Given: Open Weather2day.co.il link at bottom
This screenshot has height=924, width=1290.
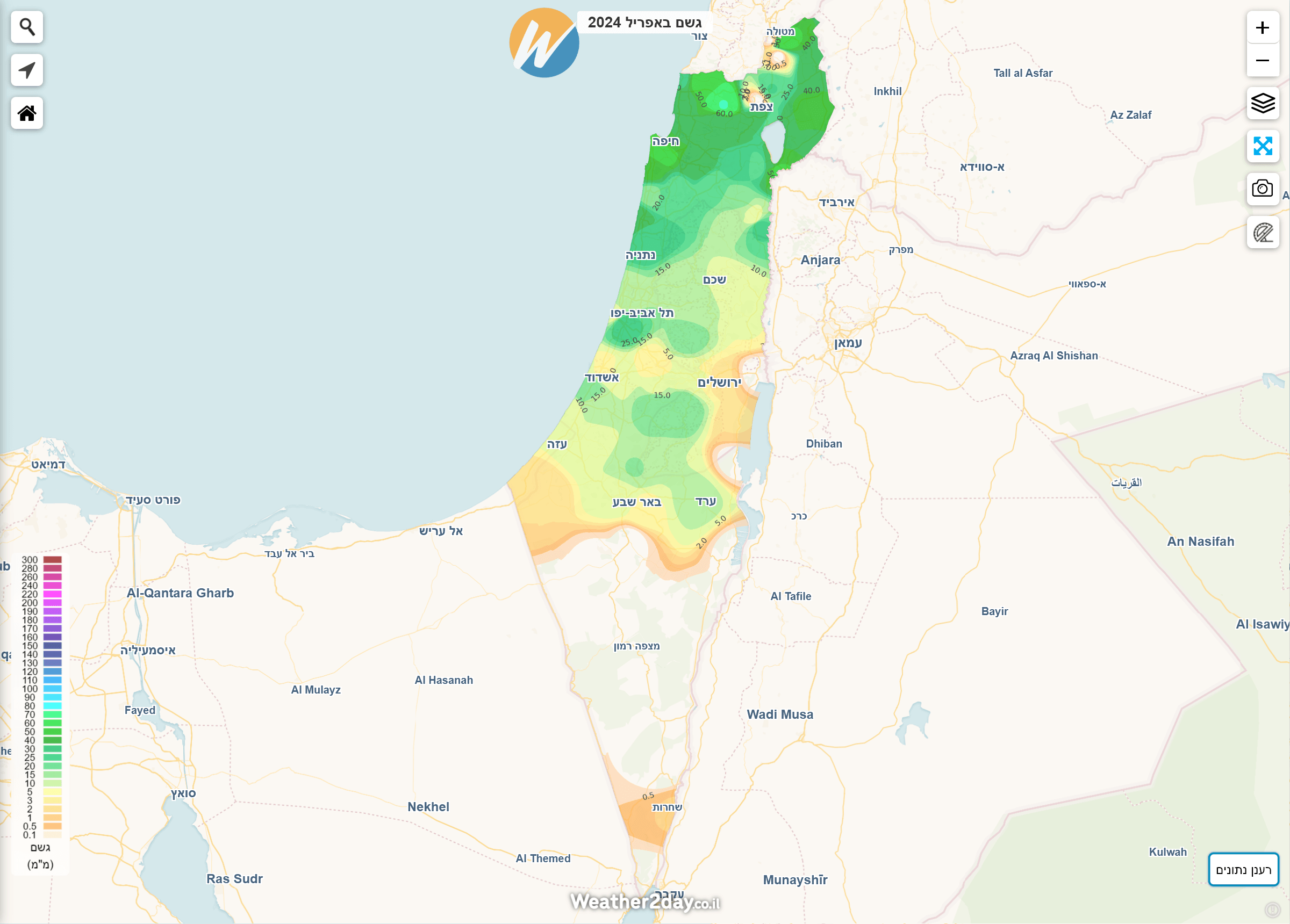Looking at the screenshot, I should [x=645, y=902].
